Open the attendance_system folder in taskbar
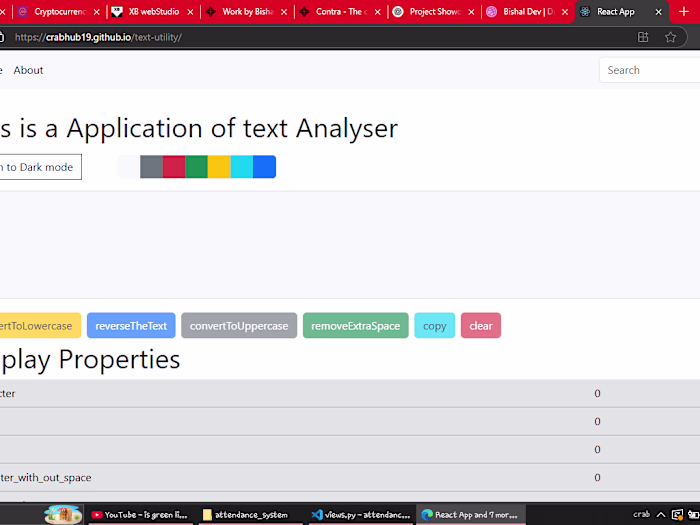This screenshot has width=700, height=525. pos(251,515)
